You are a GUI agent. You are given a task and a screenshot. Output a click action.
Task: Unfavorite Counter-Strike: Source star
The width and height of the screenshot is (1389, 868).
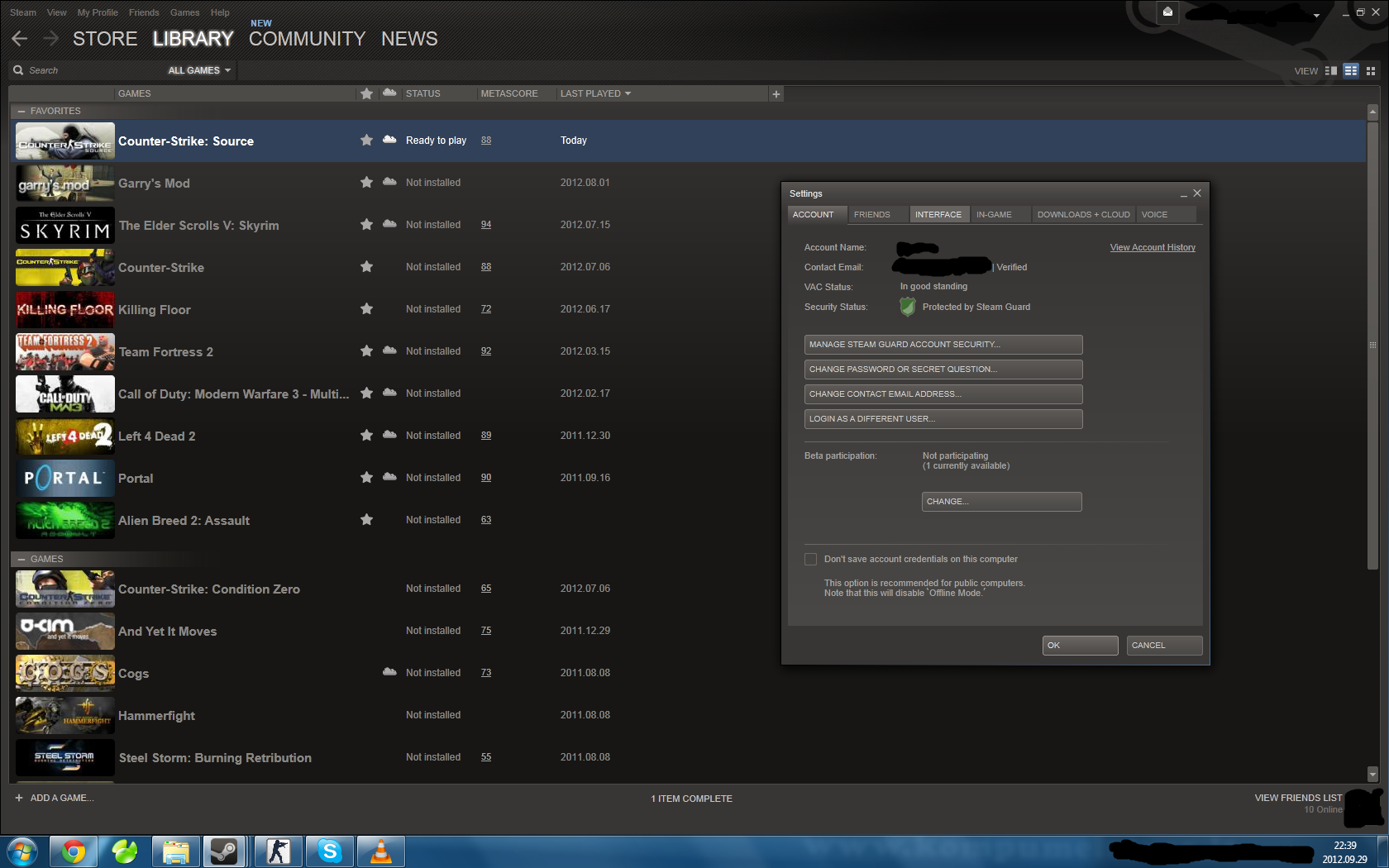point(367,141)
